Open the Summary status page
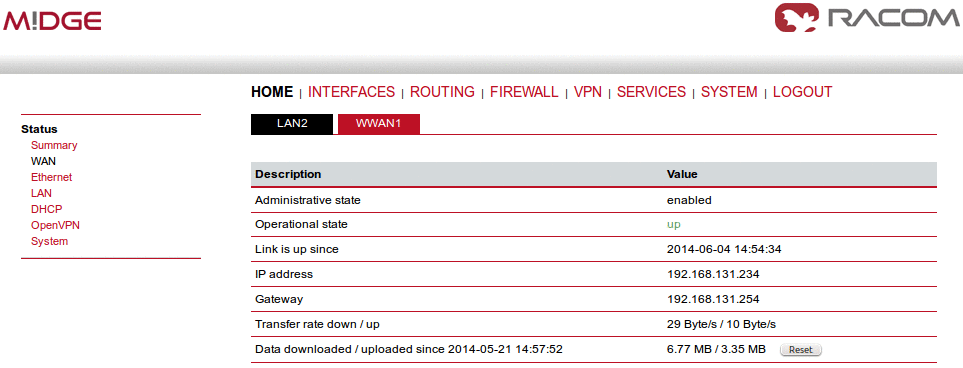 coord(54,146)
